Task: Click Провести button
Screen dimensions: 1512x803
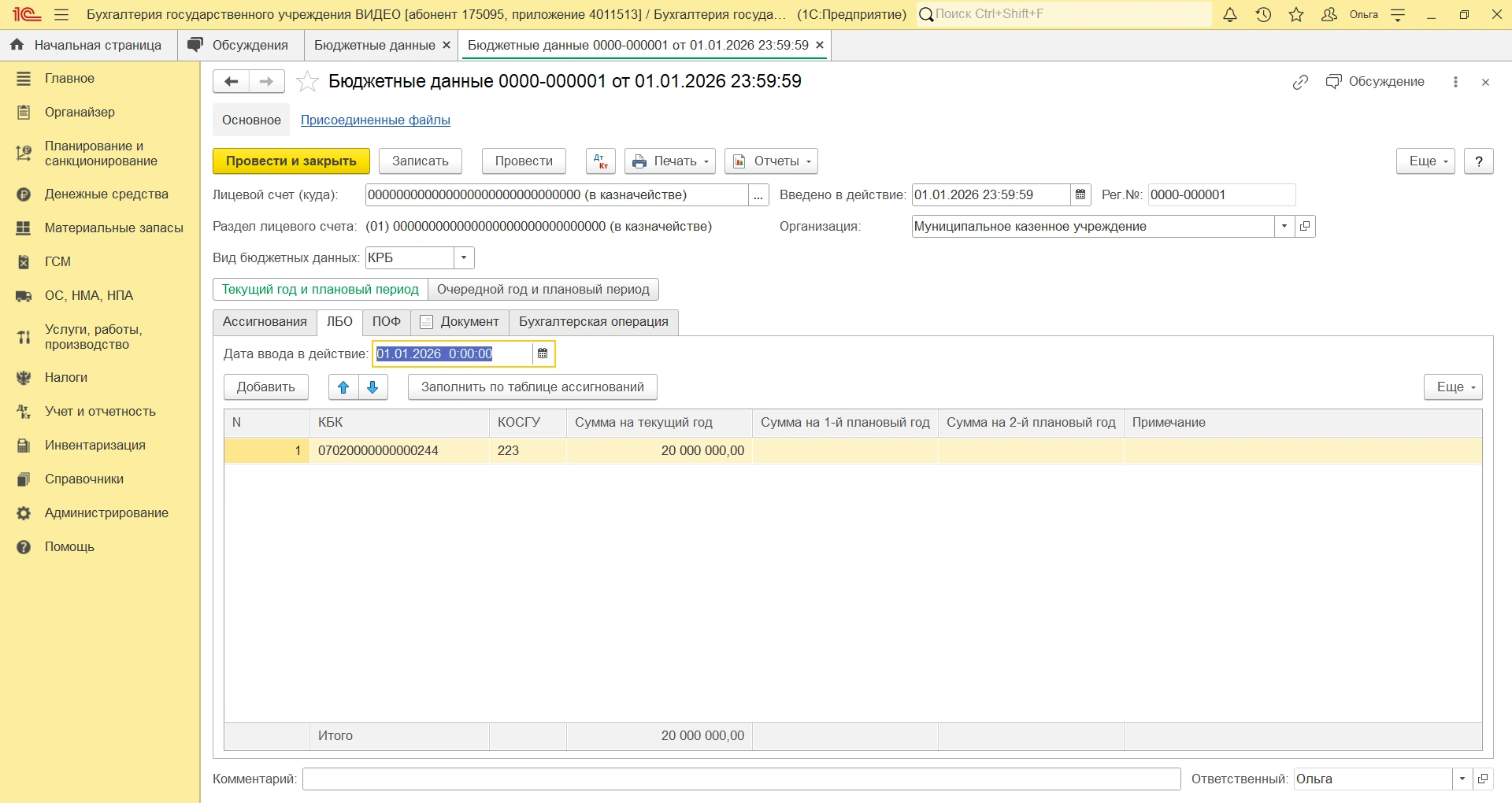Action: [x=524, y=161]
